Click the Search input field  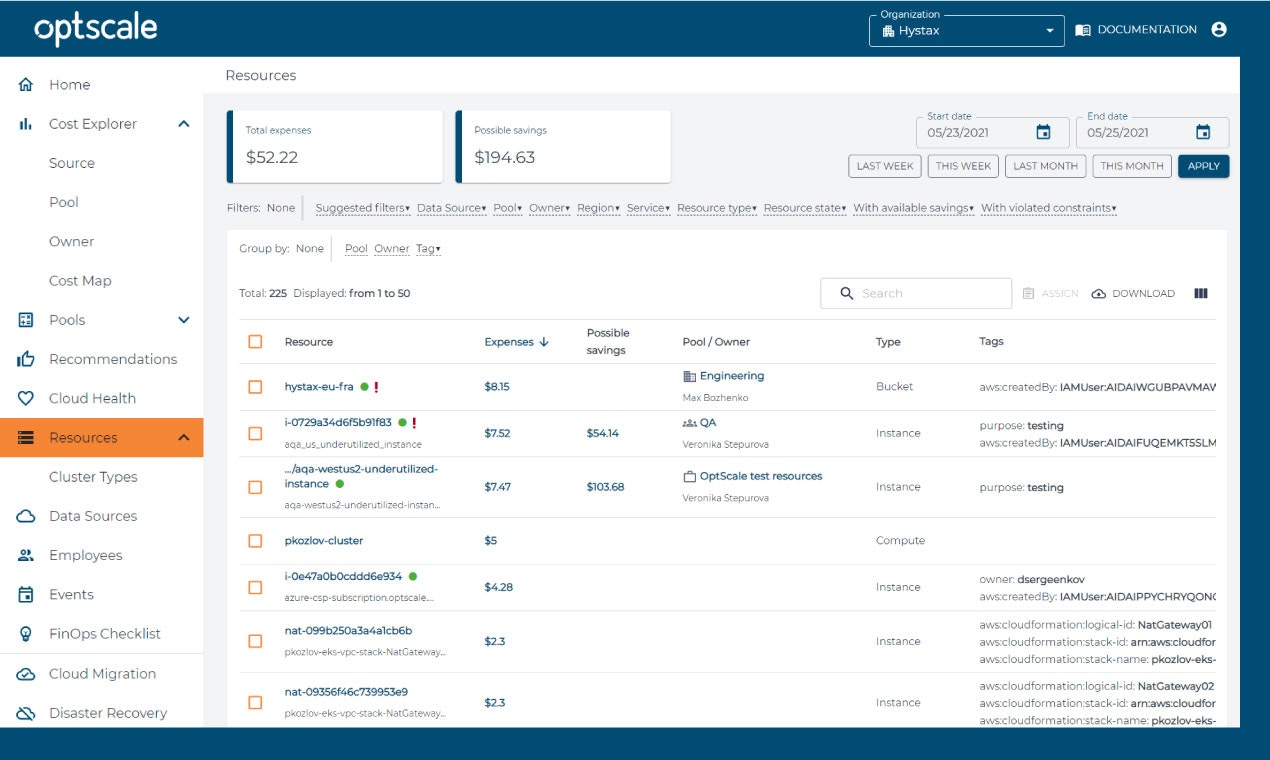pos(916,293)
